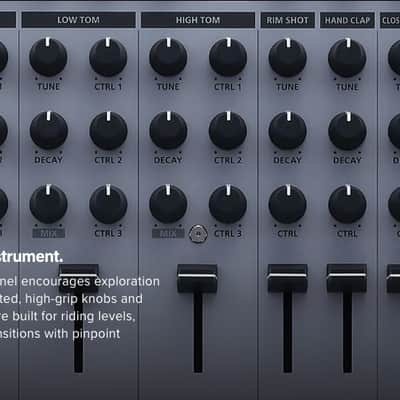Adjust the Low Tom CTRL 1 knob
The height and width of the screenshot is (400, 400).
coord(108,57)
